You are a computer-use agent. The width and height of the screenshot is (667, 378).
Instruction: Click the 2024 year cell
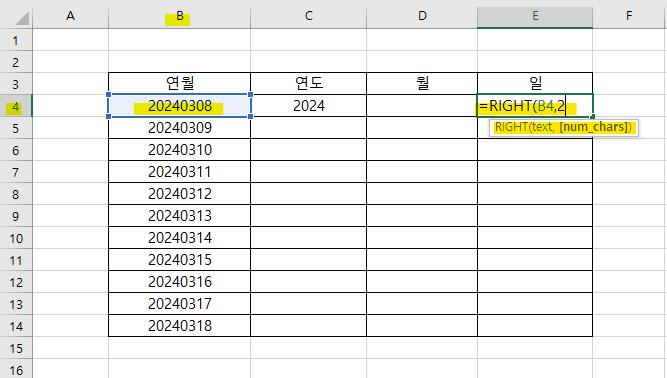click(x=309, y=106)
